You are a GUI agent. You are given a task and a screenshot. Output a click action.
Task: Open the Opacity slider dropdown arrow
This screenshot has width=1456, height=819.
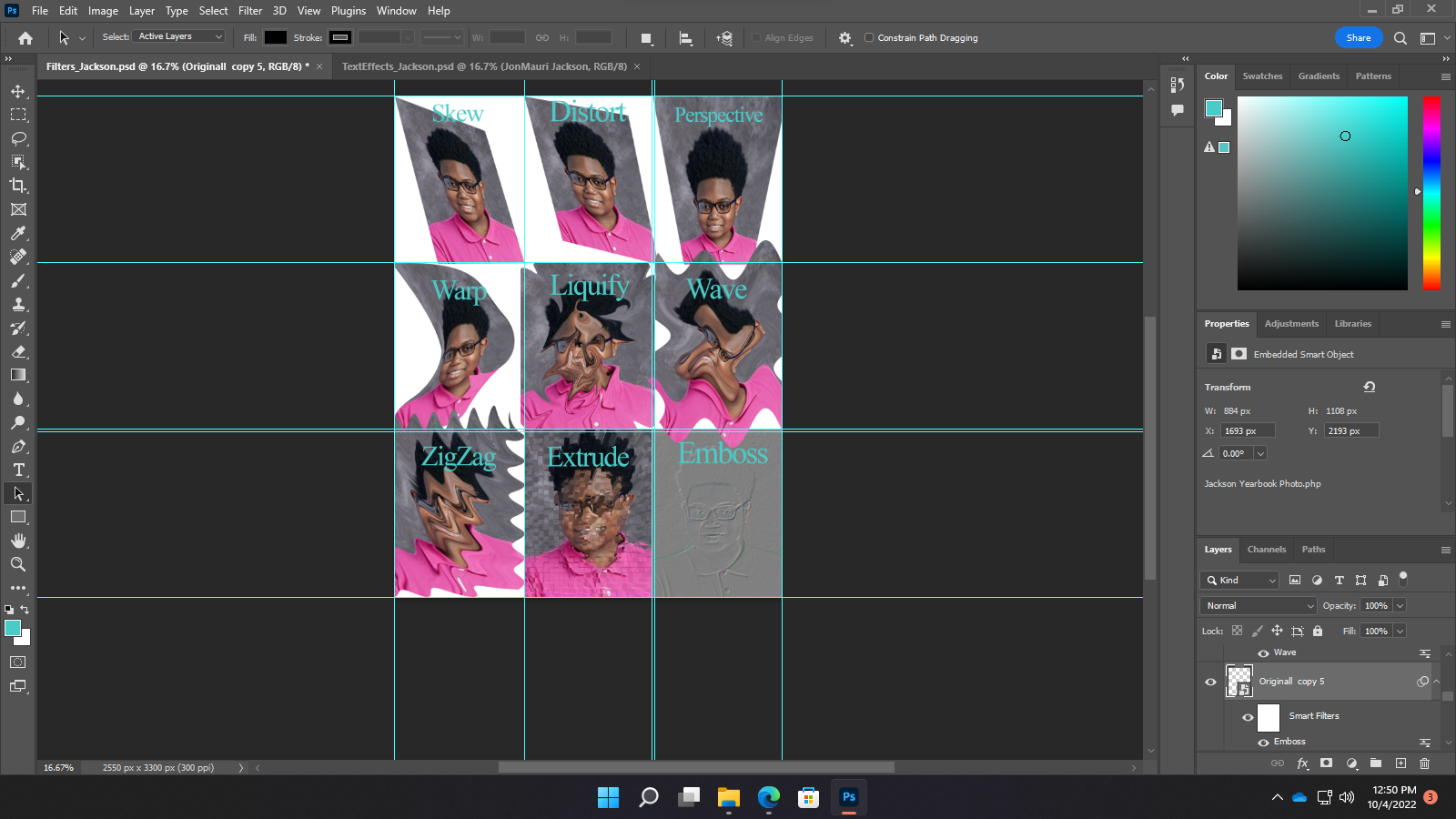1400,606
